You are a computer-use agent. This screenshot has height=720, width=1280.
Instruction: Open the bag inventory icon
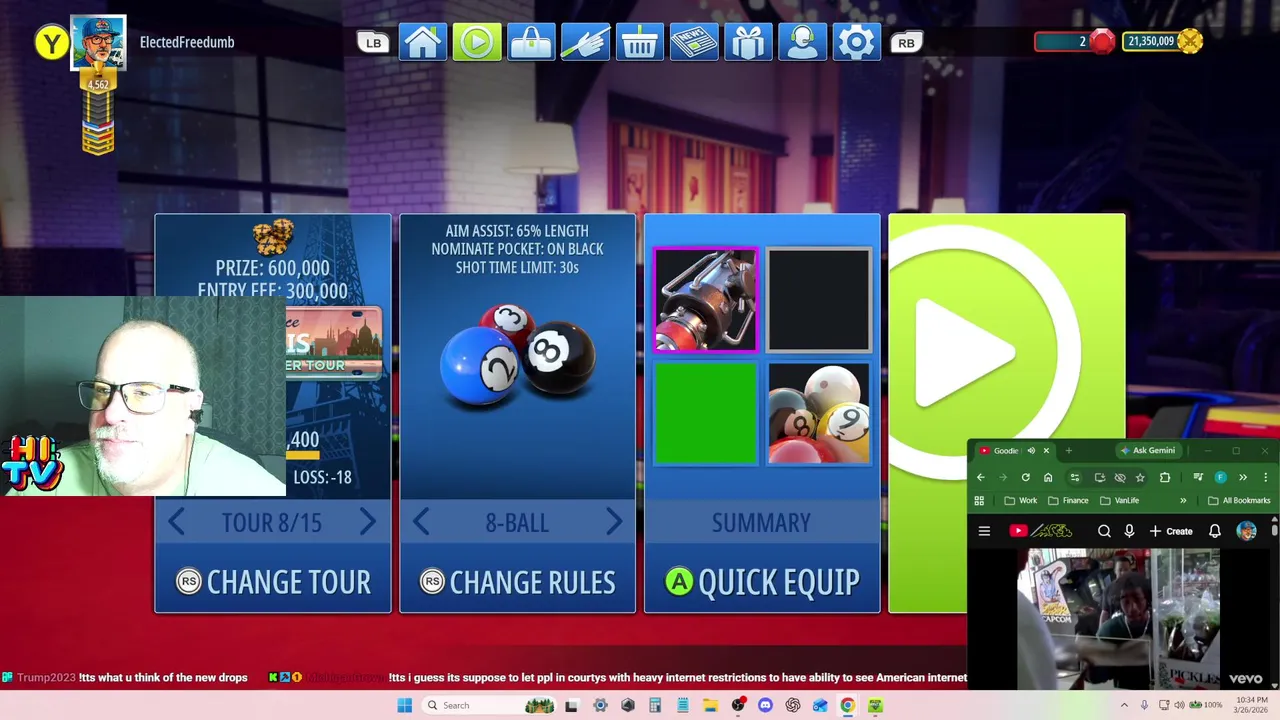click(x=531, y=42)
